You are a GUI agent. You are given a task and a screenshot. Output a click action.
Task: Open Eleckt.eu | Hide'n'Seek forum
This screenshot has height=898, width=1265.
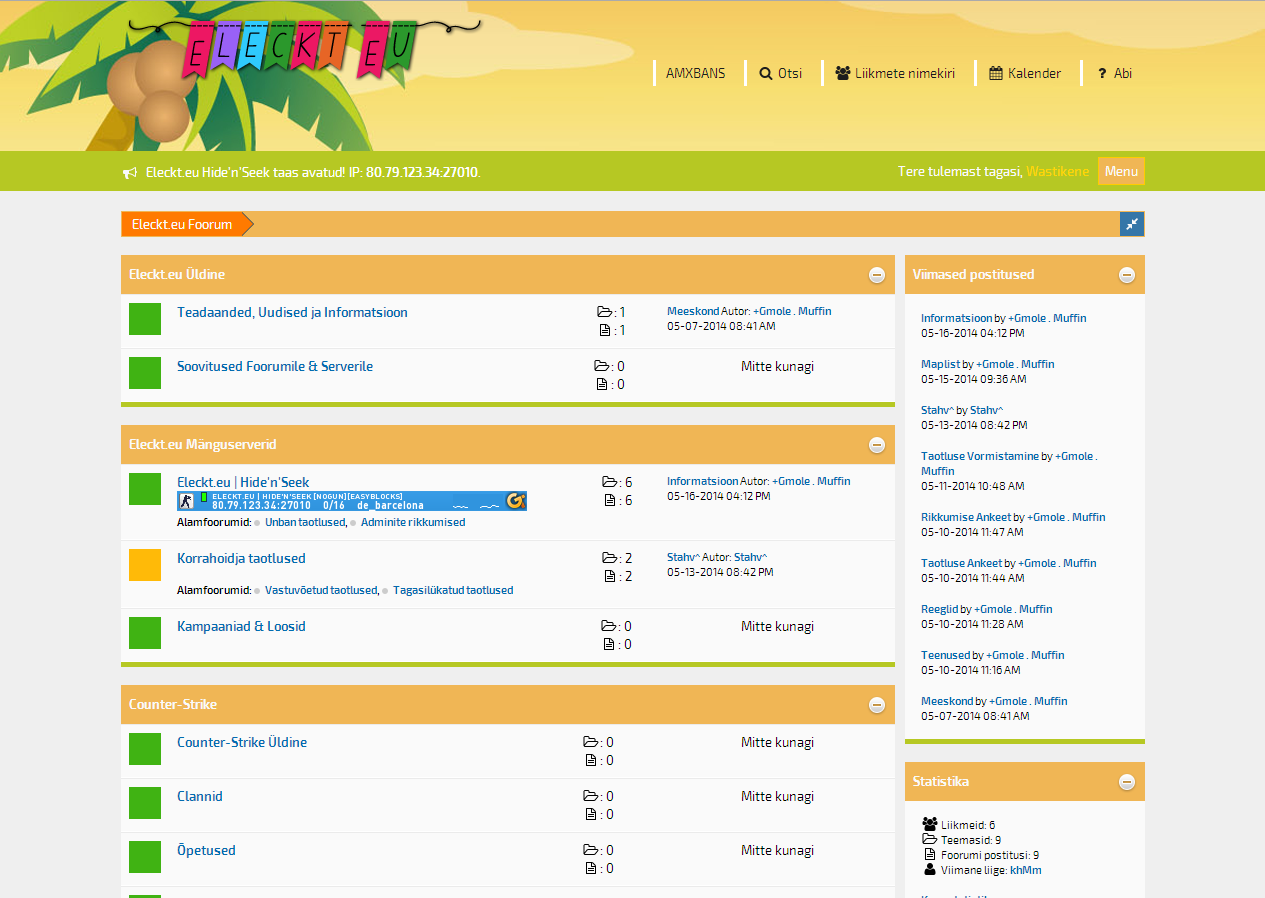point(243,482)
